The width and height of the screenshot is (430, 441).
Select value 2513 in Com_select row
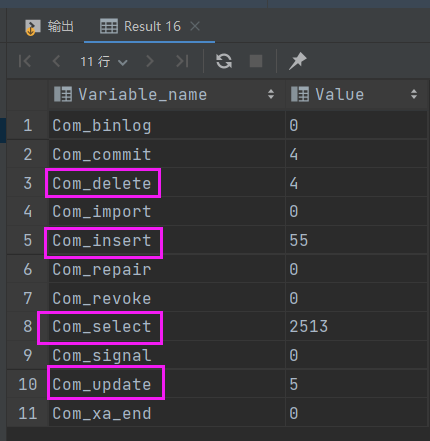click(x=356, y=326)
